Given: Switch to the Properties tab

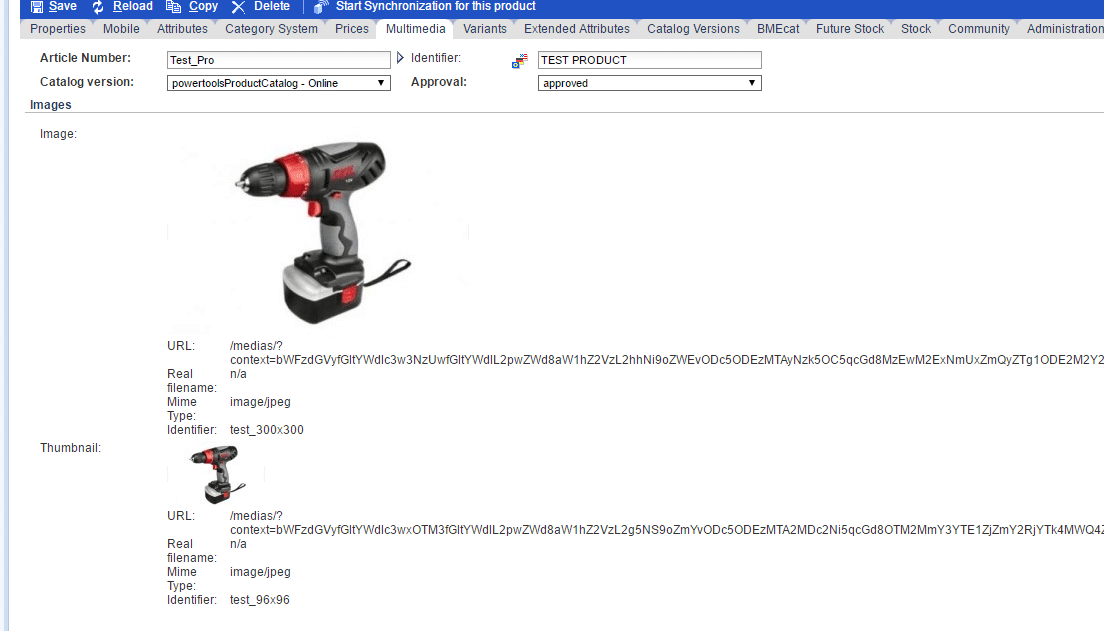Looking at the screenshot, I should (58, 29).
